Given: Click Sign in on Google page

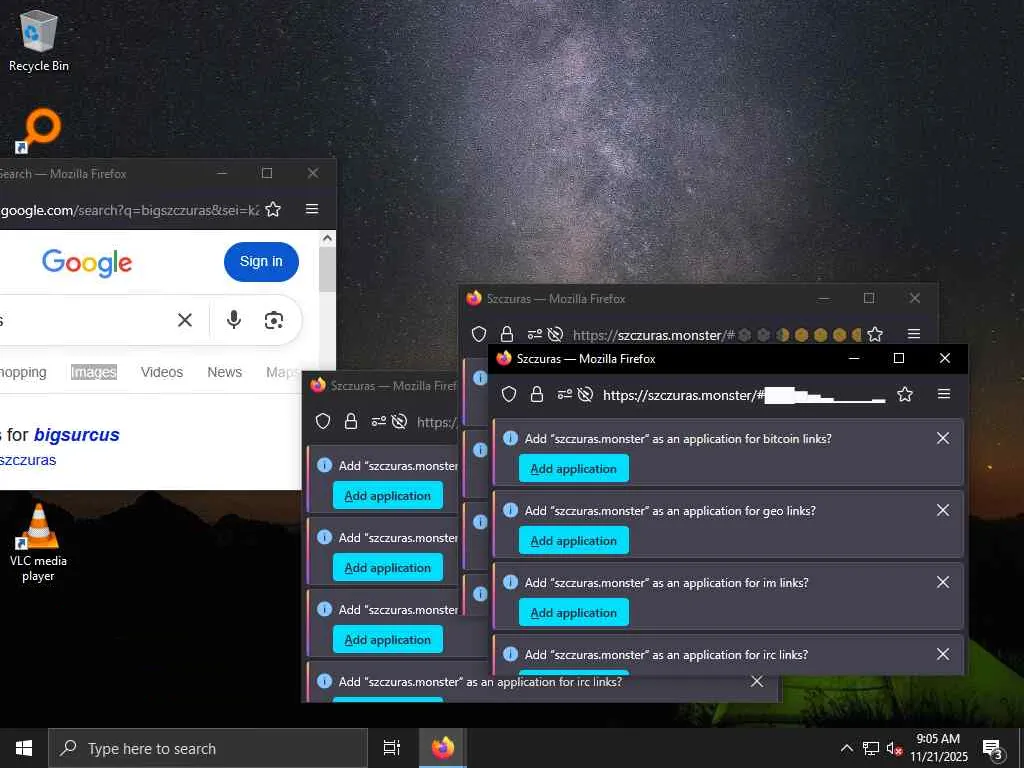Looking at the screenshot, I should [x=261, y=261].
